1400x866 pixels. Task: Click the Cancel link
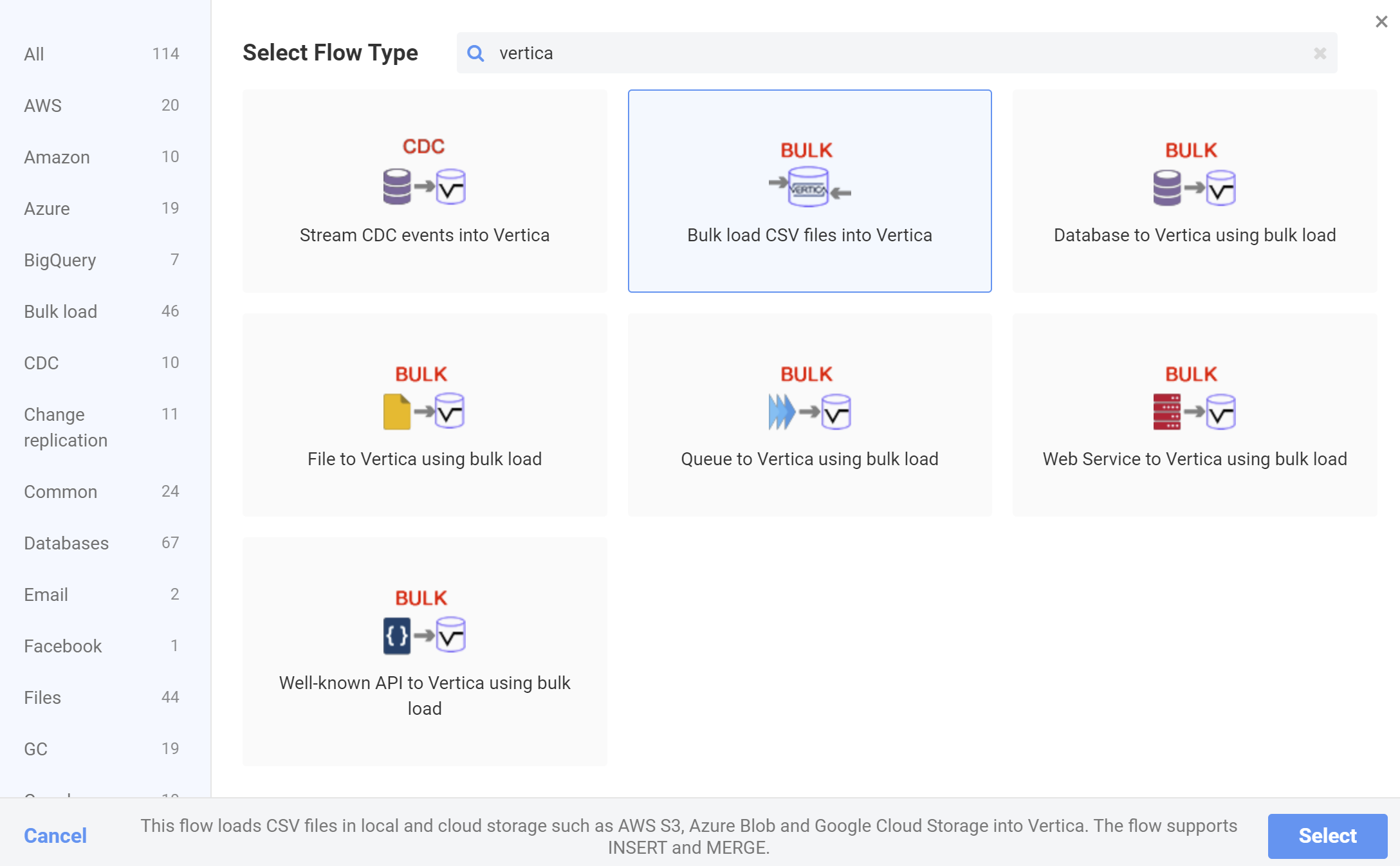[x=55, y=835]
